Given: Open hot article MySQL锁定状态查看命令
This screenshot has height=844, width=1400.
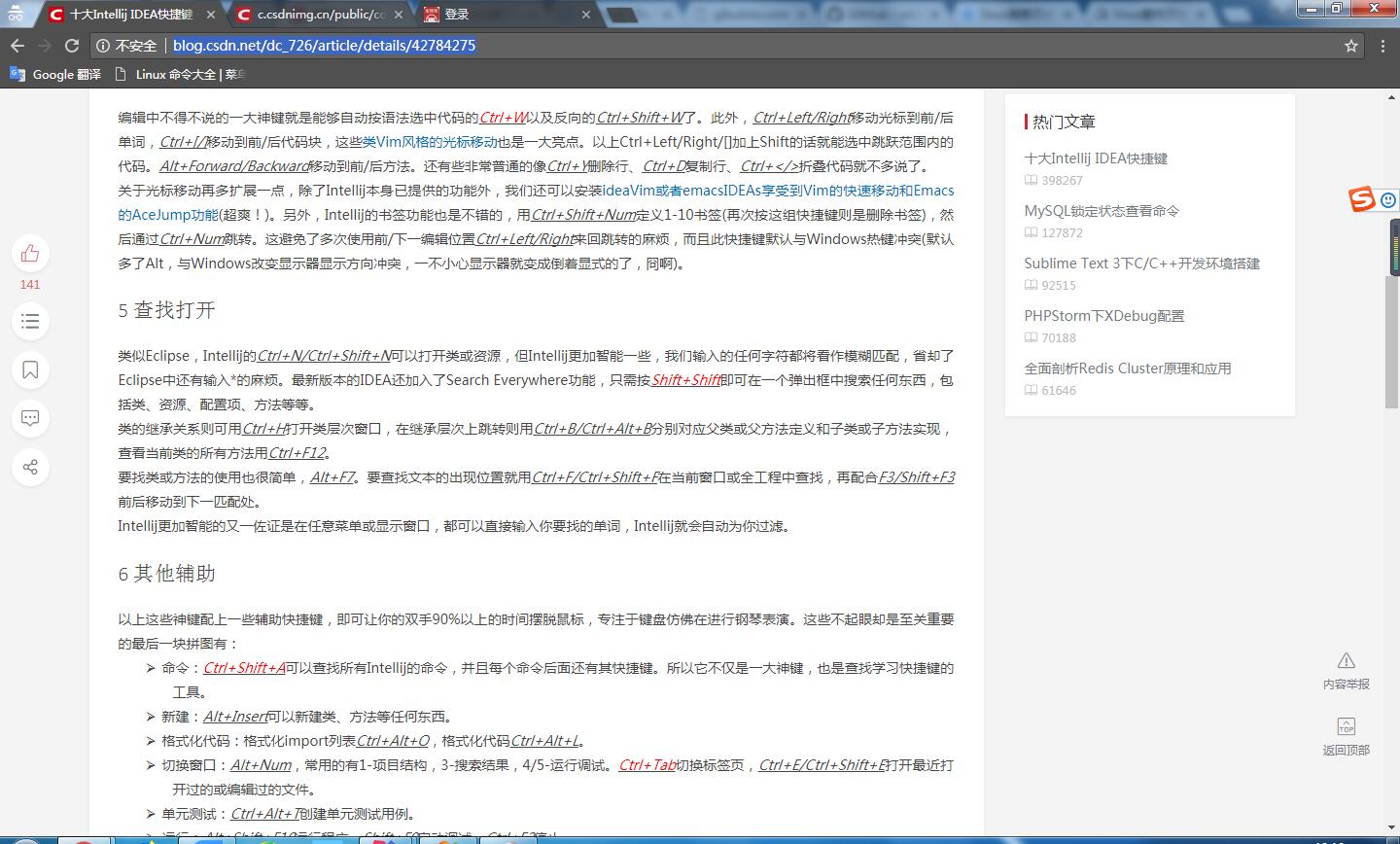Looking at the screenshot, I should [1102, 211].
